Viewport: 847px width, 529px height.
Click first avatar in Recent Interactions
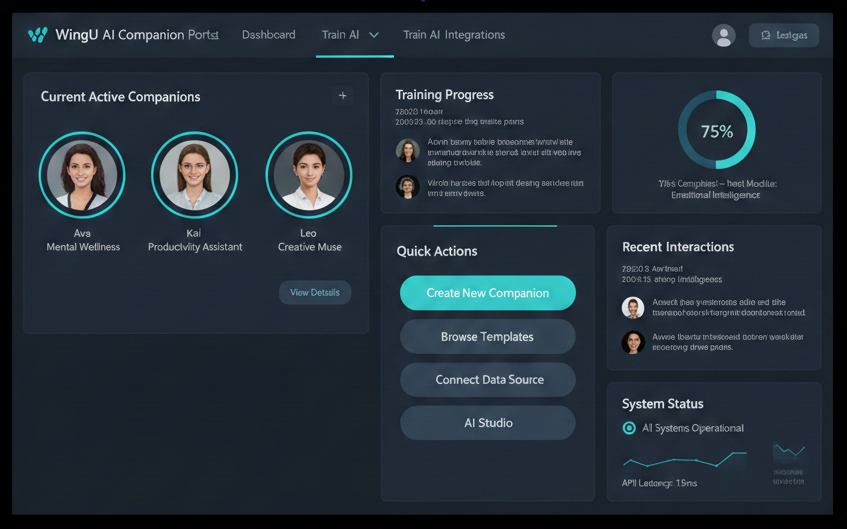(x=632, y=308)
